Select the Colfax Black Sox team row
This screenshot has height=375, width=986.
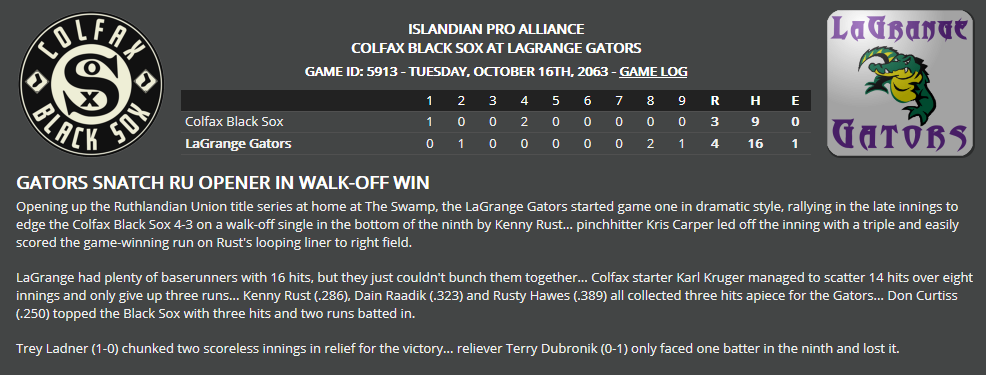[496, 121]
